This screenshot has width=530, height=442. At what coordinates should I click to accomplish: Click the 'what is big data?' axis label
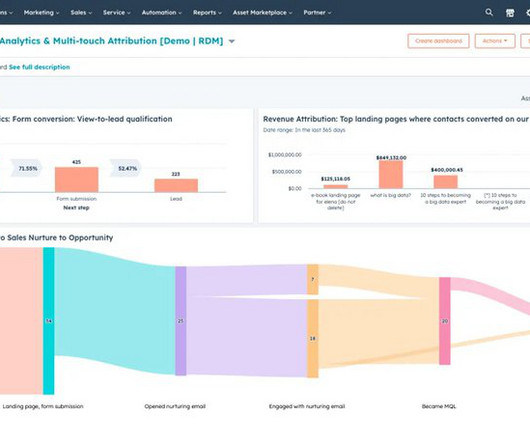[391, 195]
